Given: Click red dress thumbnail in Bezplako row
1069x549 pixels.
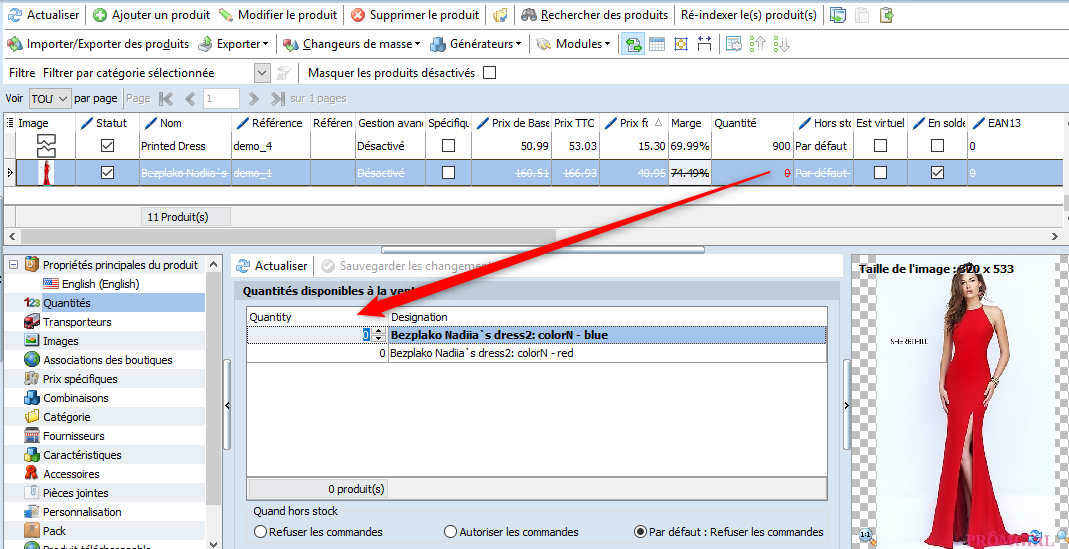Looking at the screenshot, I should tap(45, 173).
